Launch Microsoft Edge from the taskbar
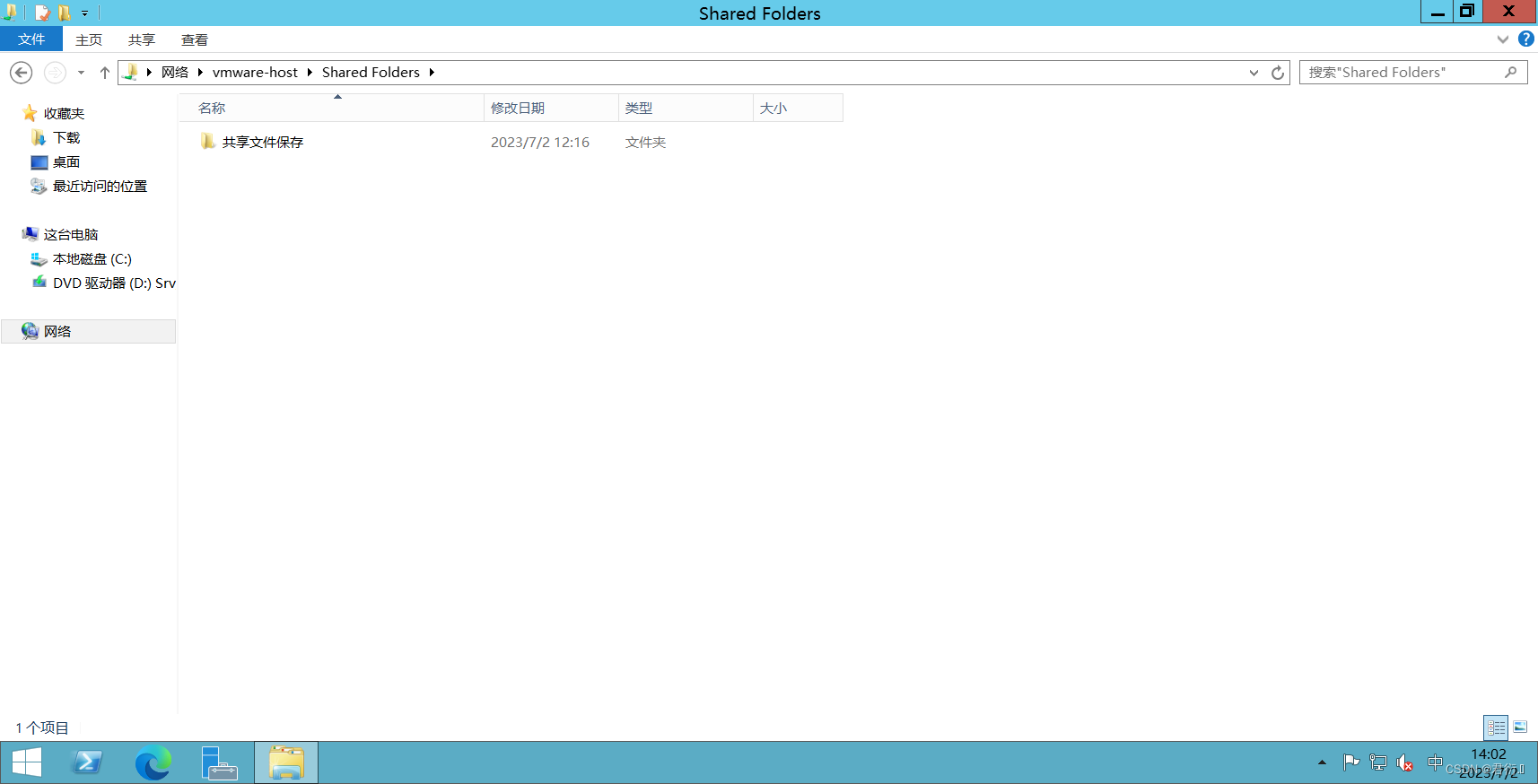 [x=153, y=762]
